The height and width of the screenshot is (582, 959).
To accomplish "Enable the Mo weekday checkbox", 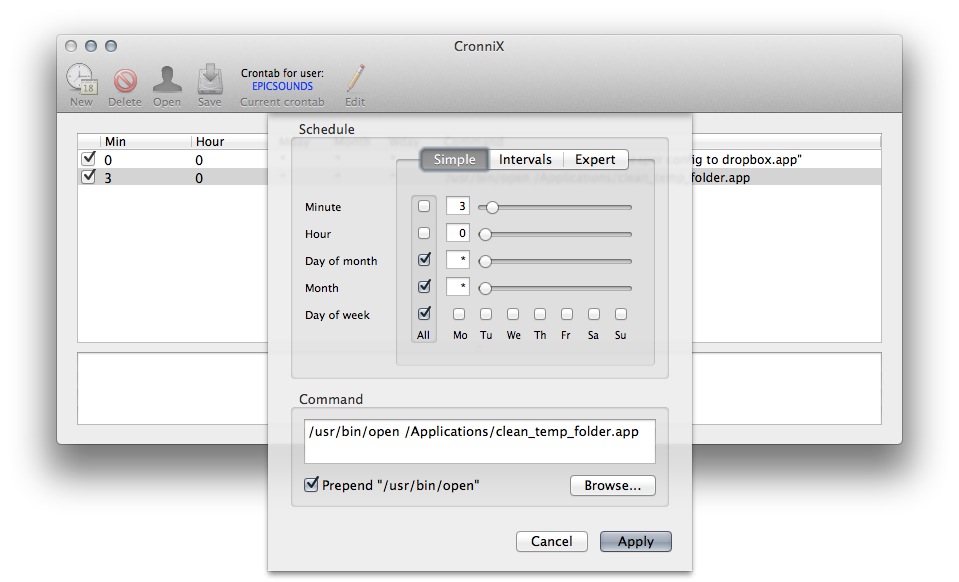I will coord(459,313).
